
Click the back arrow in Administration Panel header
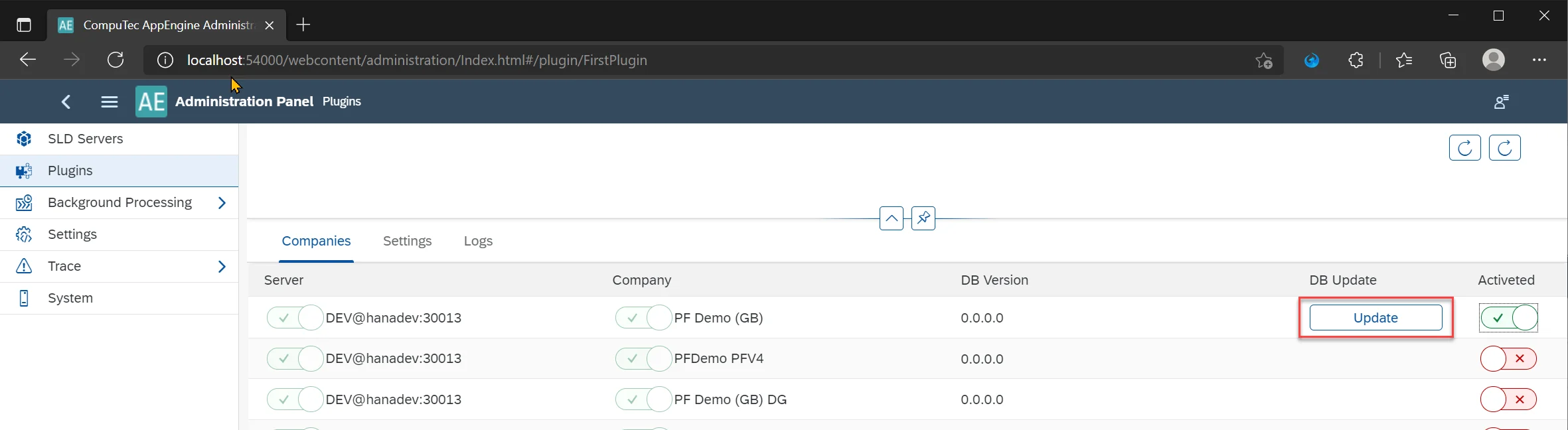pos(66,102)
